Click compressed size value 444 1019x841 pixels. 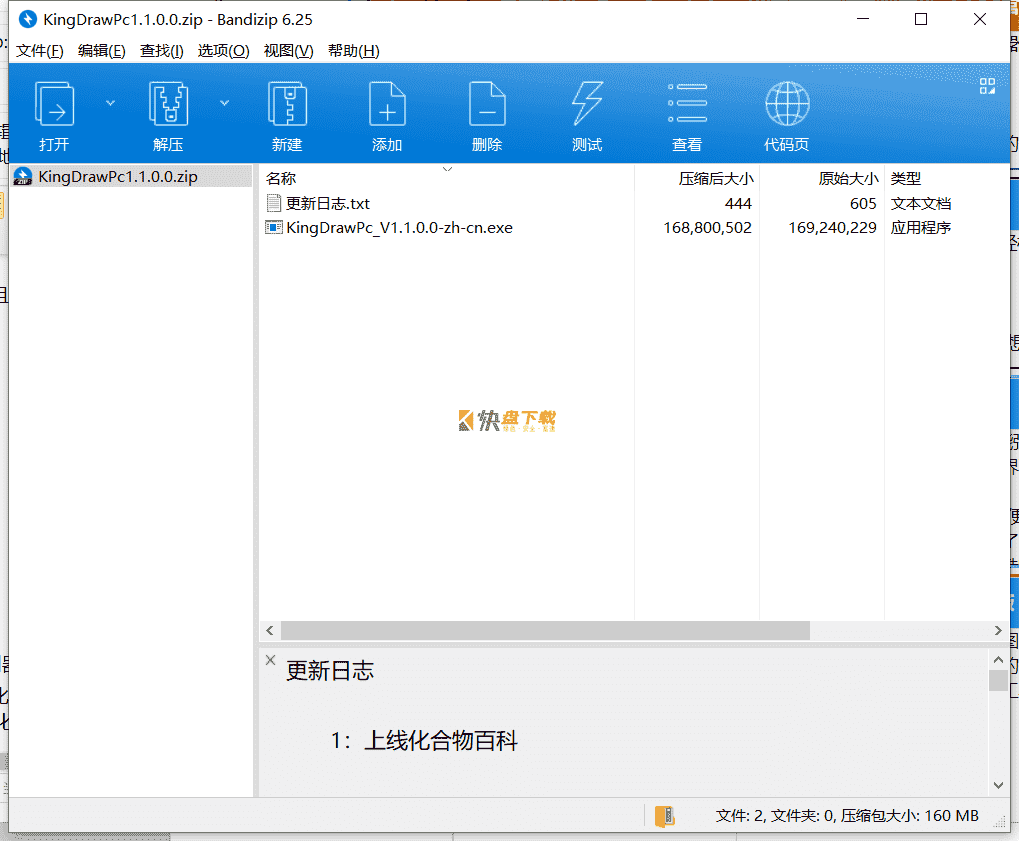click(x=738, y=203)
